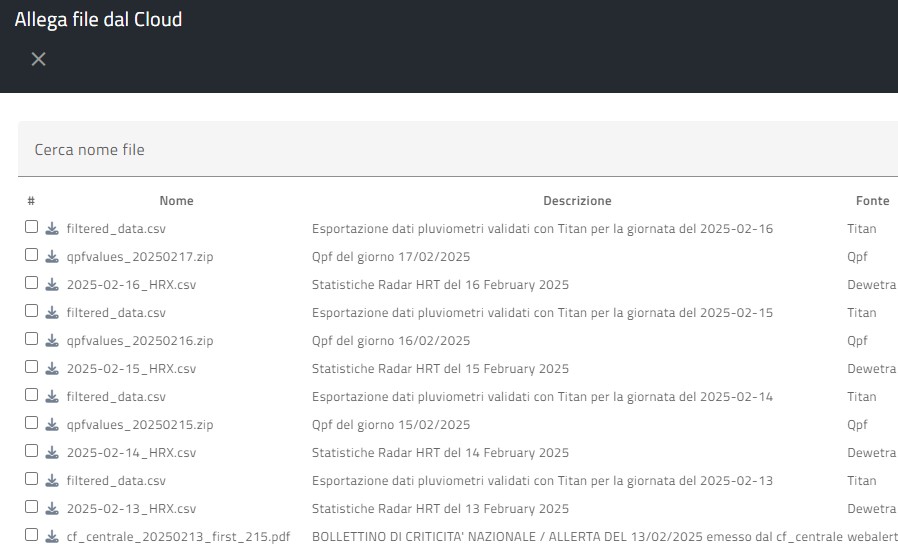Download cf_centrale_20250213_first_215.pdf bulletin
The height and width of the screenshot is (547, 898).
52,537
